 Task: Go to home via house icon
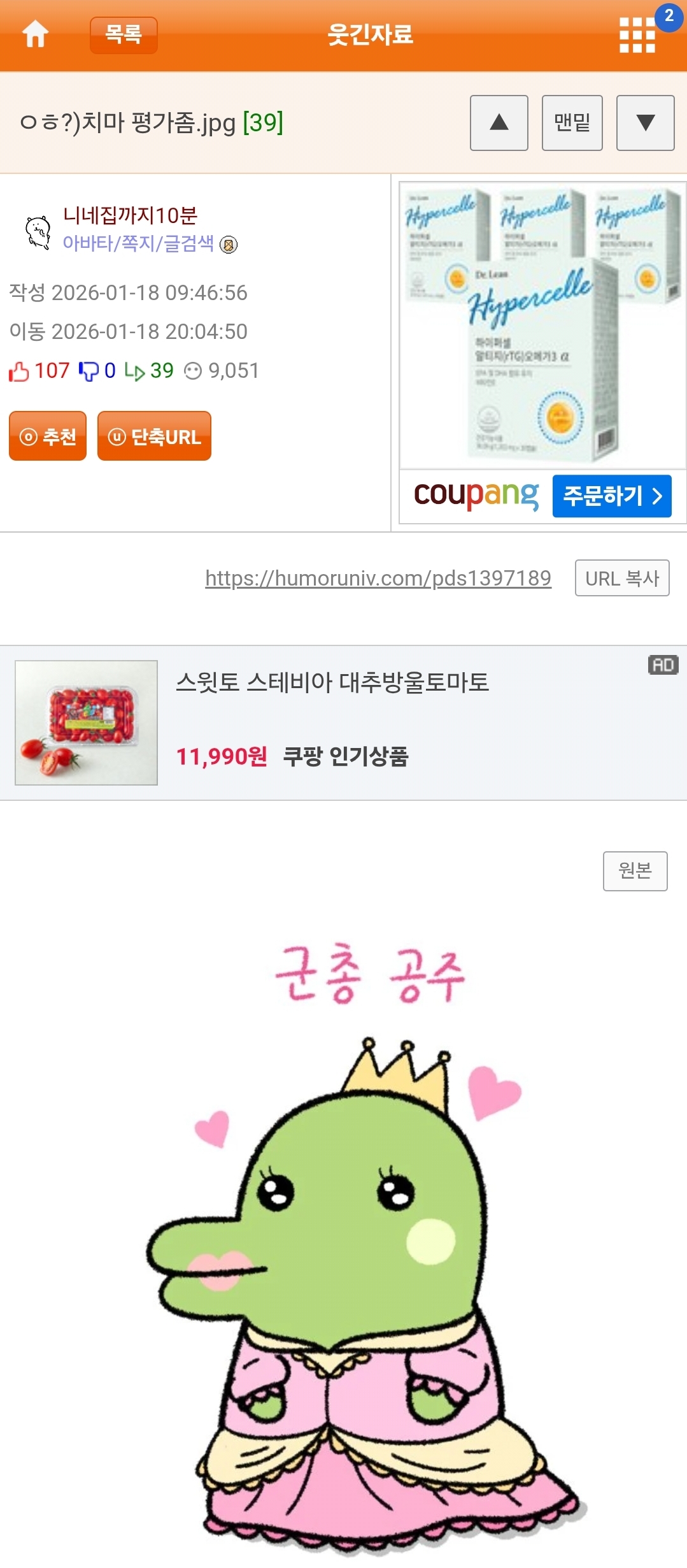click(x=36, y=34)
